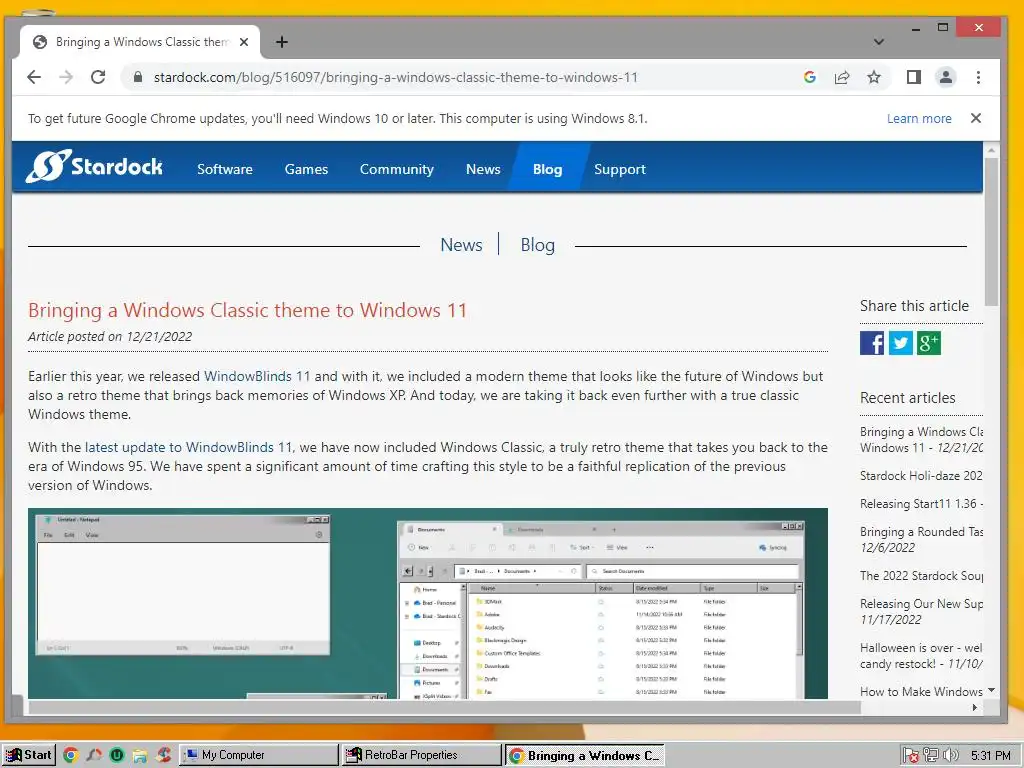Viewport: 1024px width, 768px height.
Task: Share this page using the share icon
Action: (x=842, y=77)
